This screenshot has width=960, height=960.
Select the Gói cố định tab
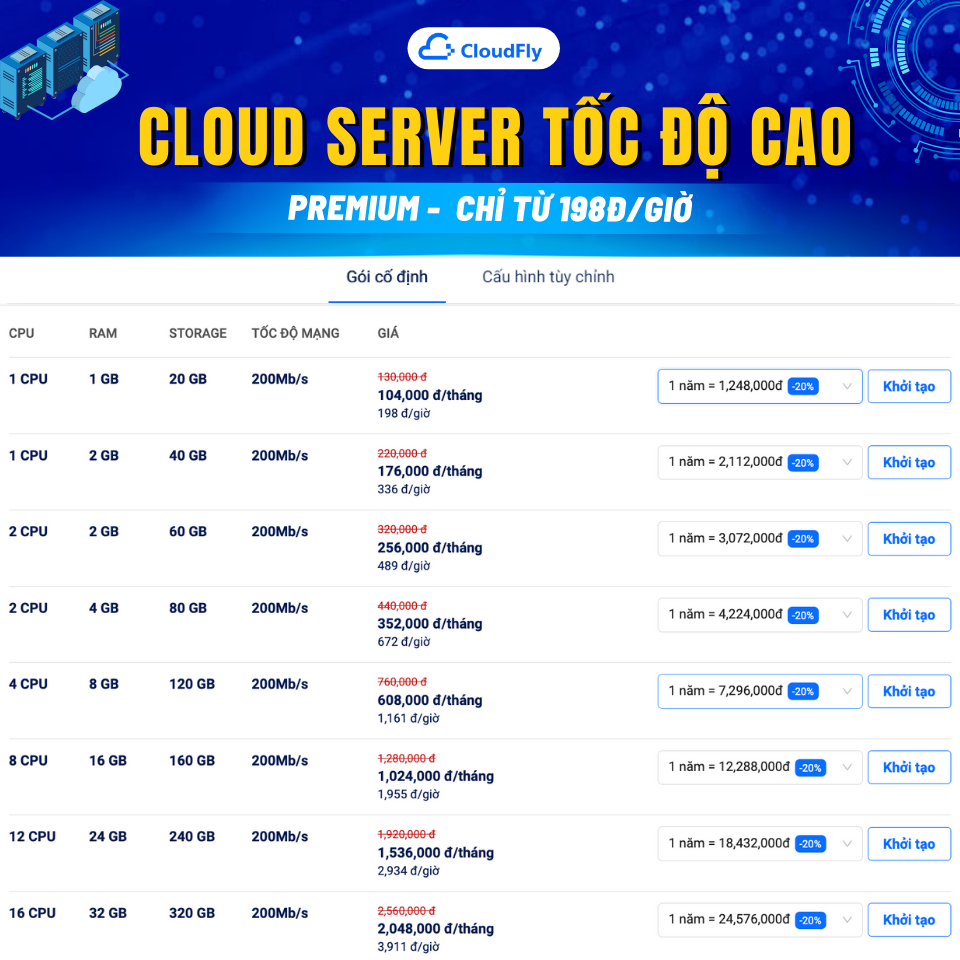click(x=387, y=277)
